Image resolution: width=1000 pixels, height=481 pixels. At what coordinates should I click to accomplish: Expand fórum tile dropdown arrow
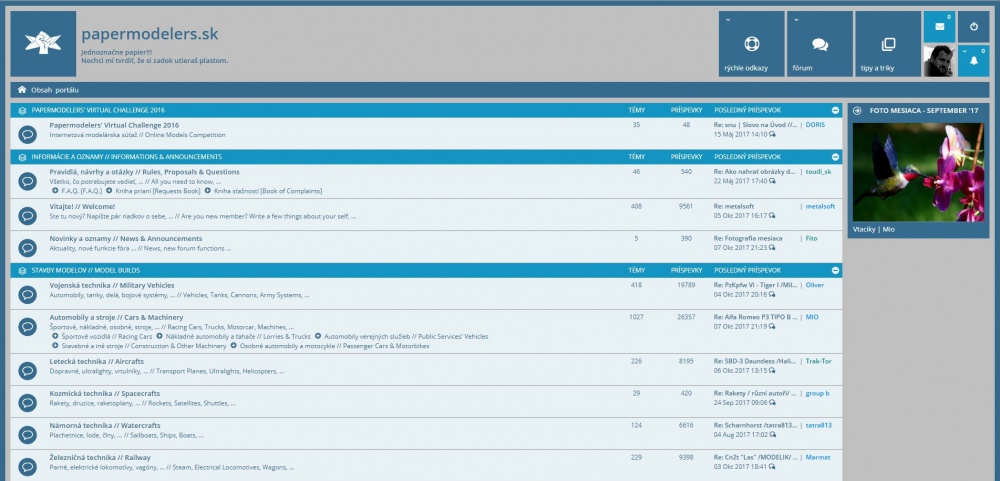tap(796, 20)
